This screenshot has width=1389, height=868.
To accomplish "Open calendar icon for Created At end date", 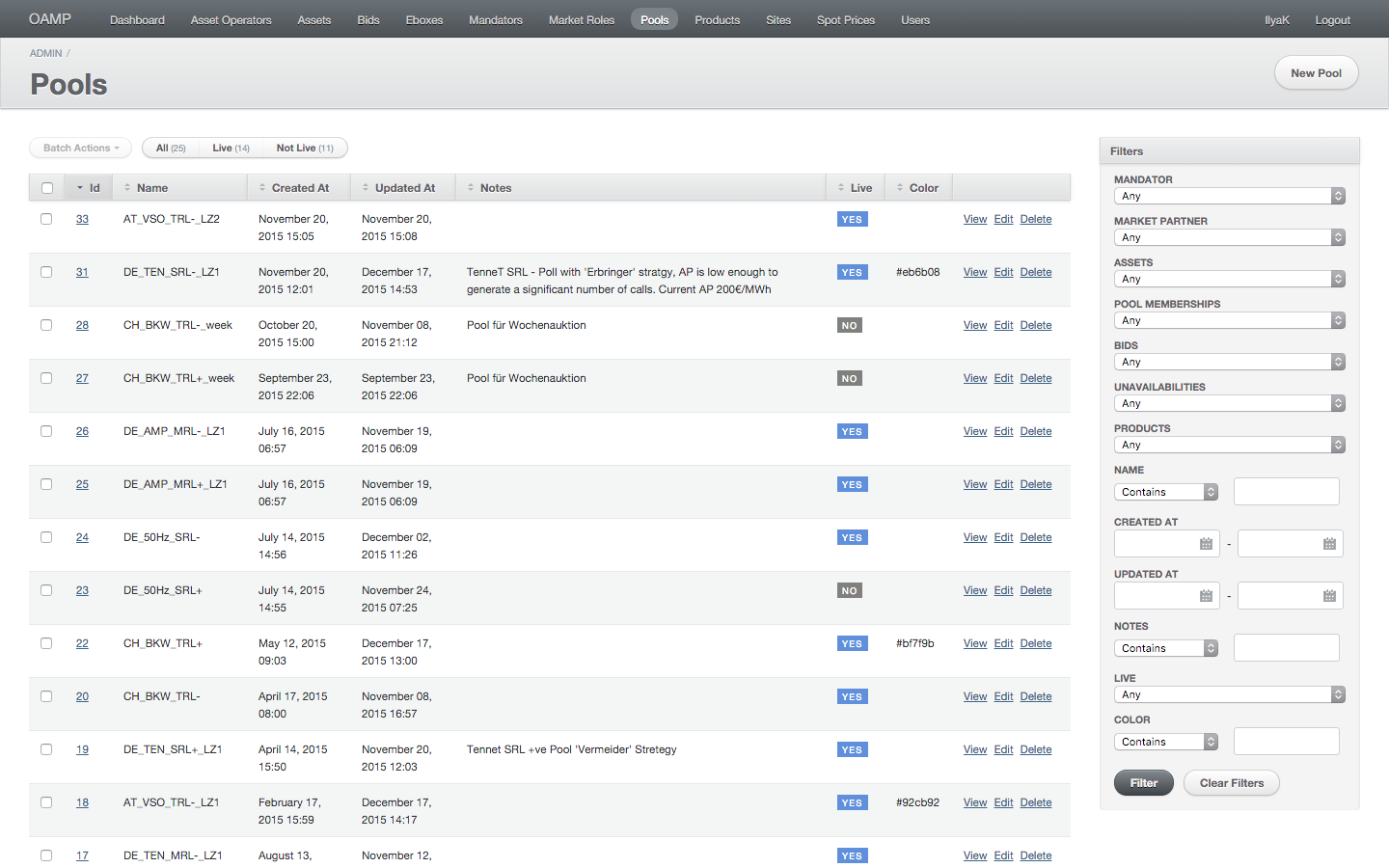I will point(1328,544).
